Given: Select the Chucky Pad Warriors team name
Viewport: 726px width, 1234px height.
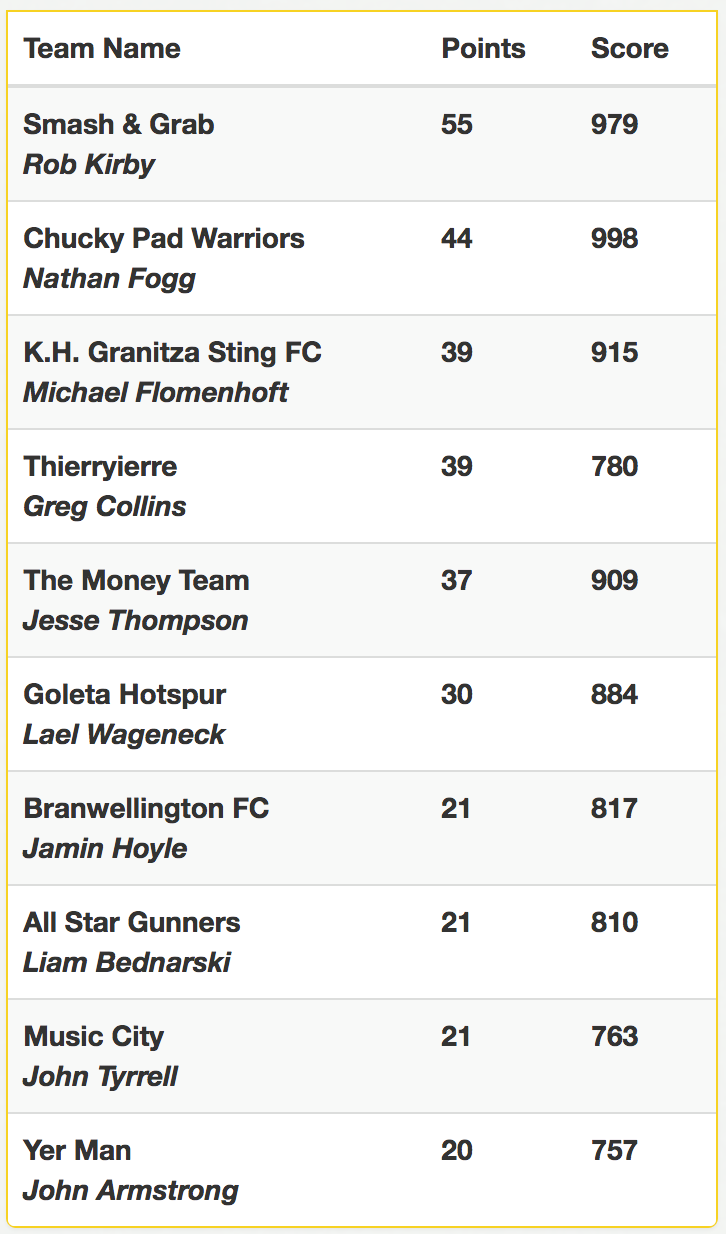Looking at the screenshot, I should 164,238.
